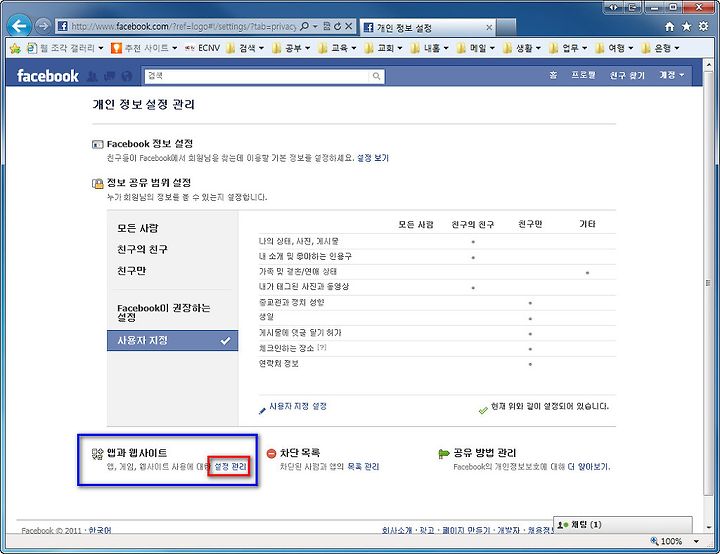
Task: Go back with the browser back arrow
Action: (x=19, y=26)
